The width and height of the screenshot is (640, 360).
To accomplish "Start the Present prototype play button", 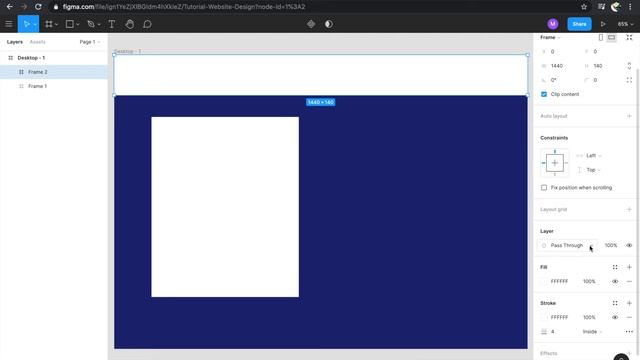I will pos(603,24).
